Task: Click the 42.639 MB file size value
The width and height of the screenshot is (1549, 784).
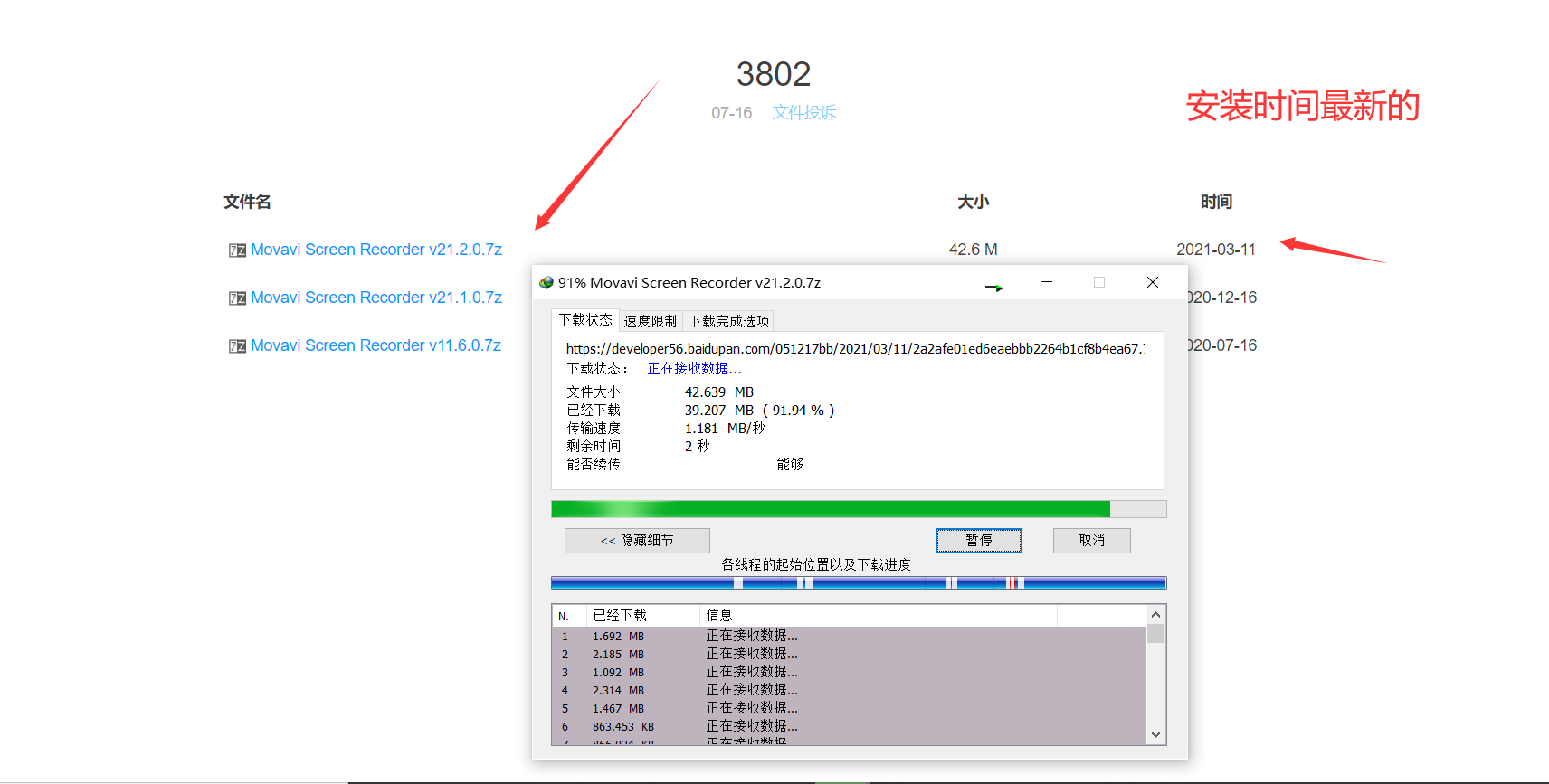Action: (719, 392)
